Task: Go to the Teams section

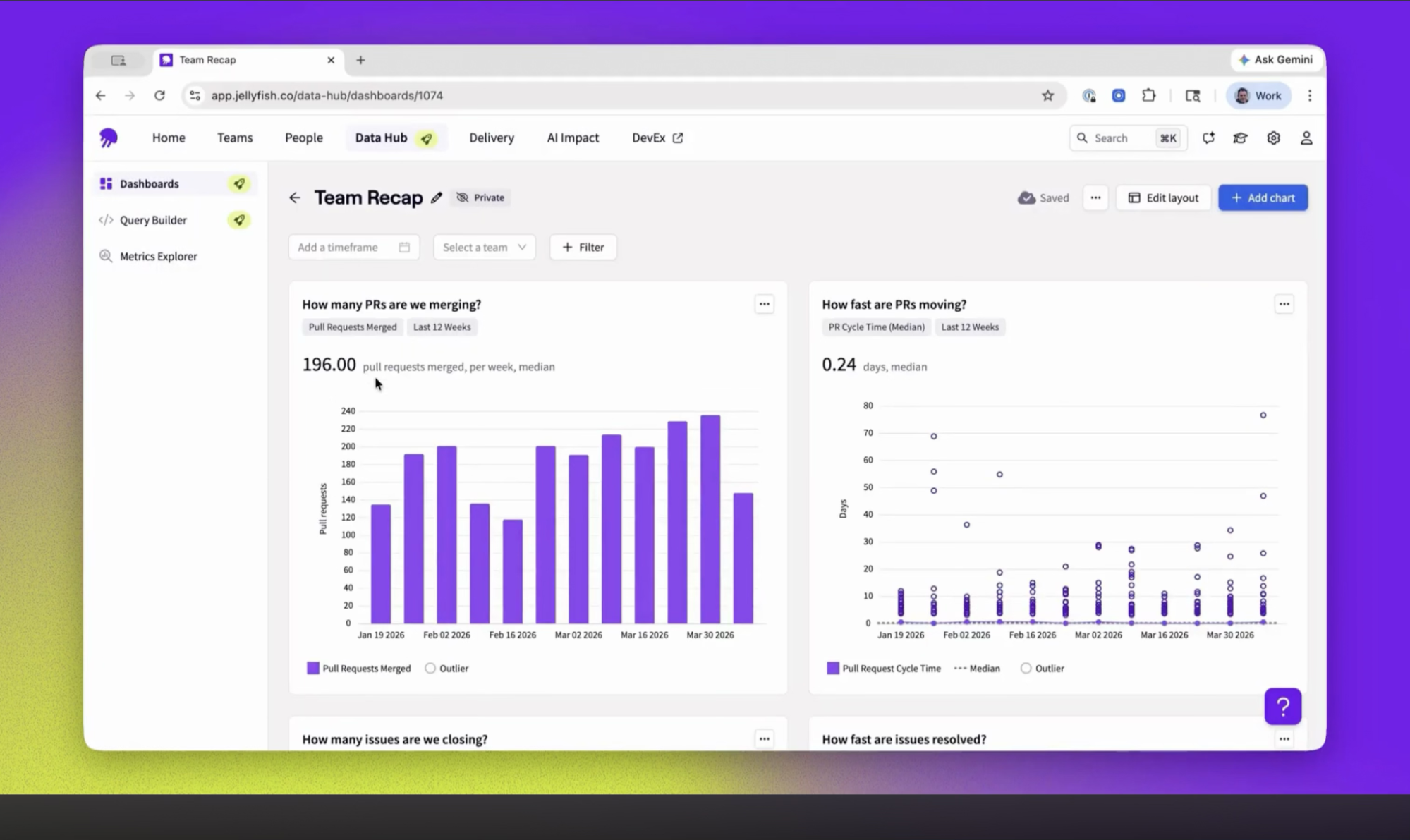Action: pos(235,138)
